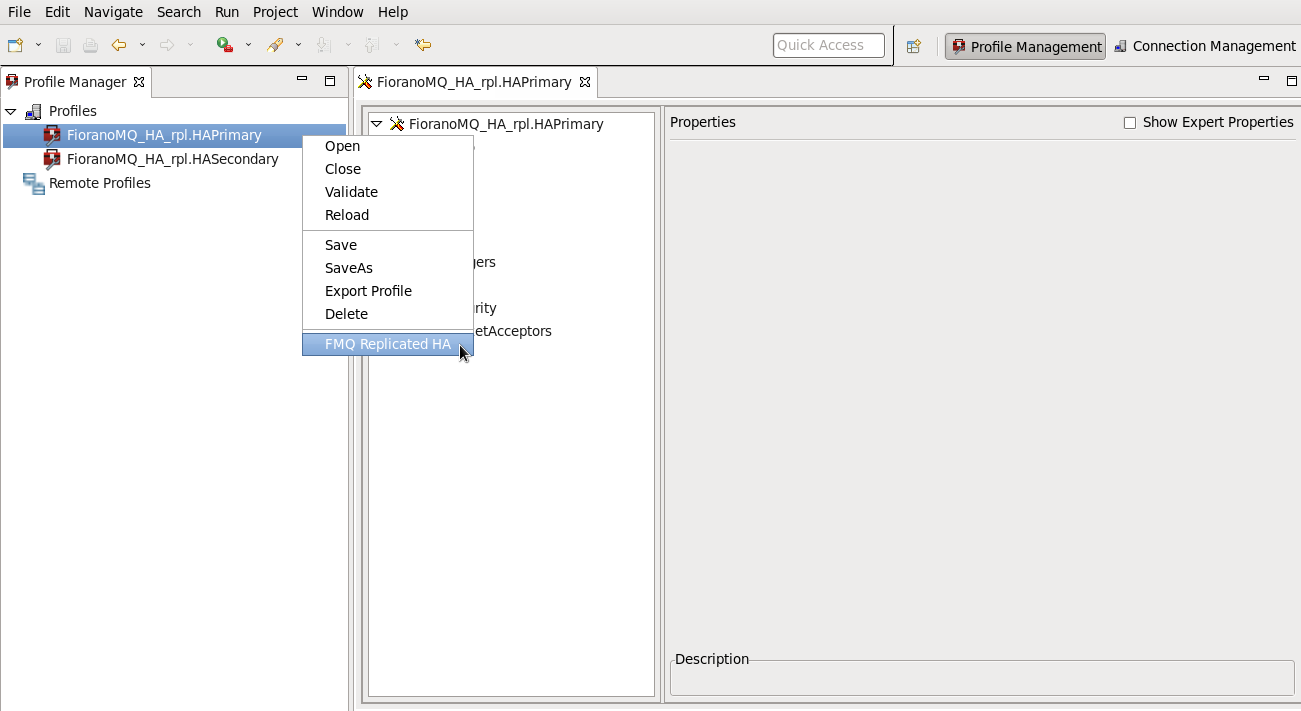Click the Properties heading in the editor
The width and height of the screenshot is (1301, 711).
703,122
